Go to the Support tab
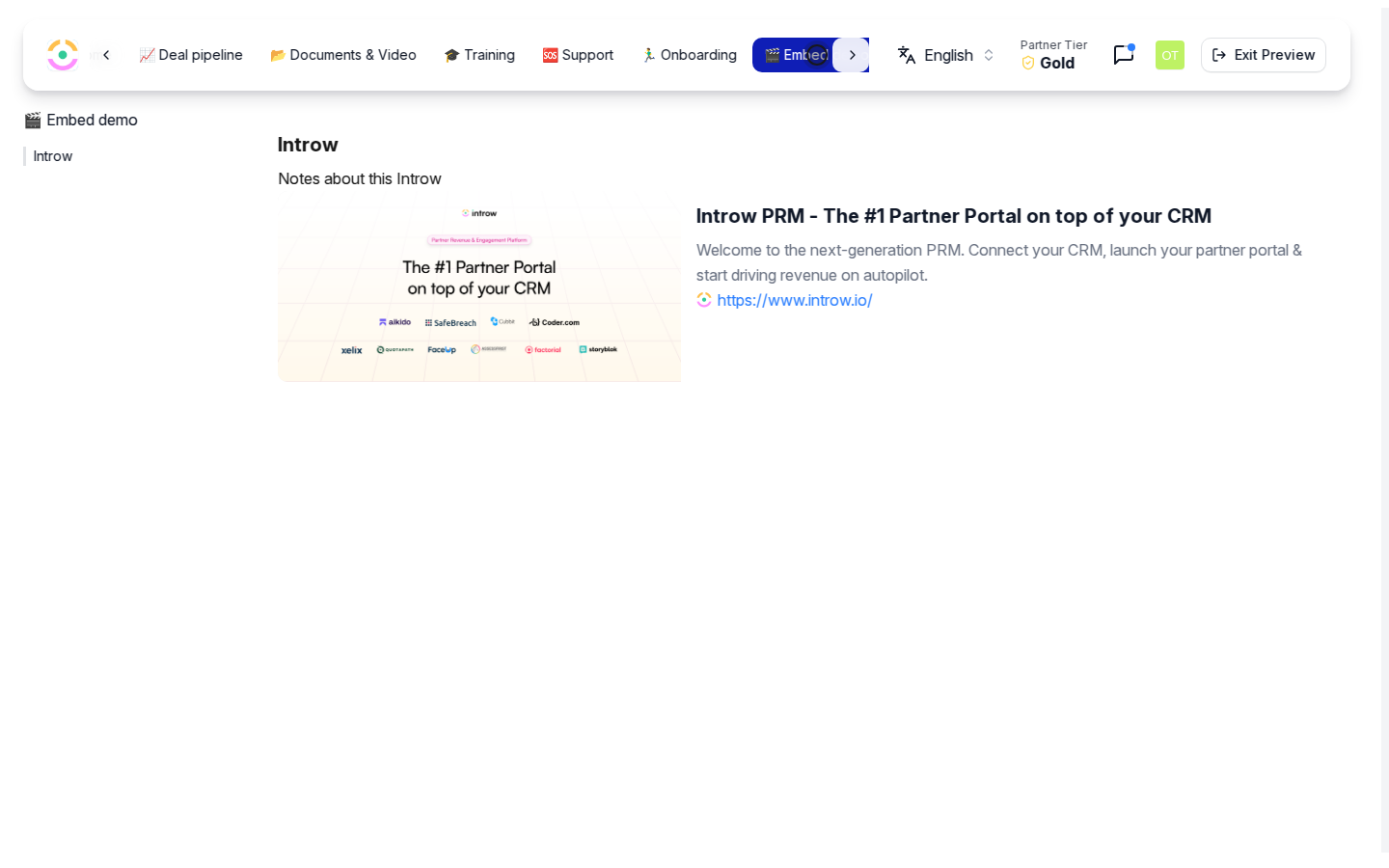Screen dimensions: 1389x868 pos(578,55)
